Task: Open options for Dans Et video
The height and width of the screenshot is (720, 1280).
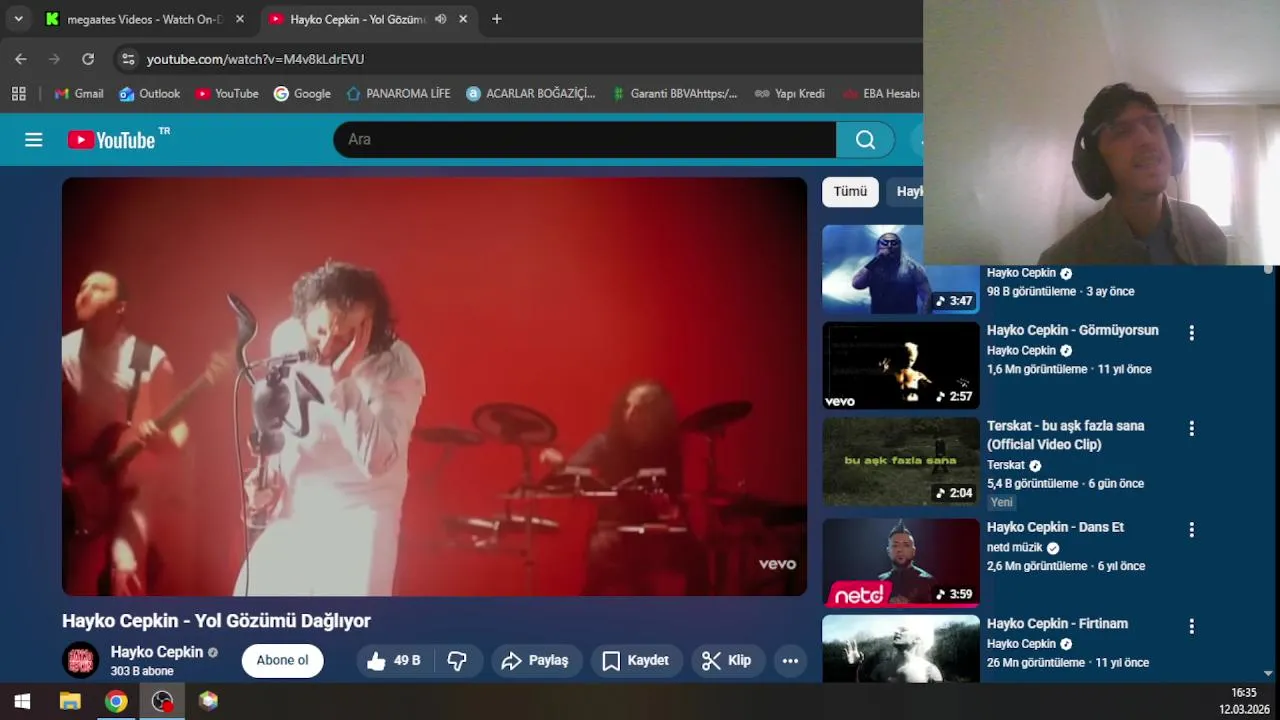Action: click(x=1191, y=529)
